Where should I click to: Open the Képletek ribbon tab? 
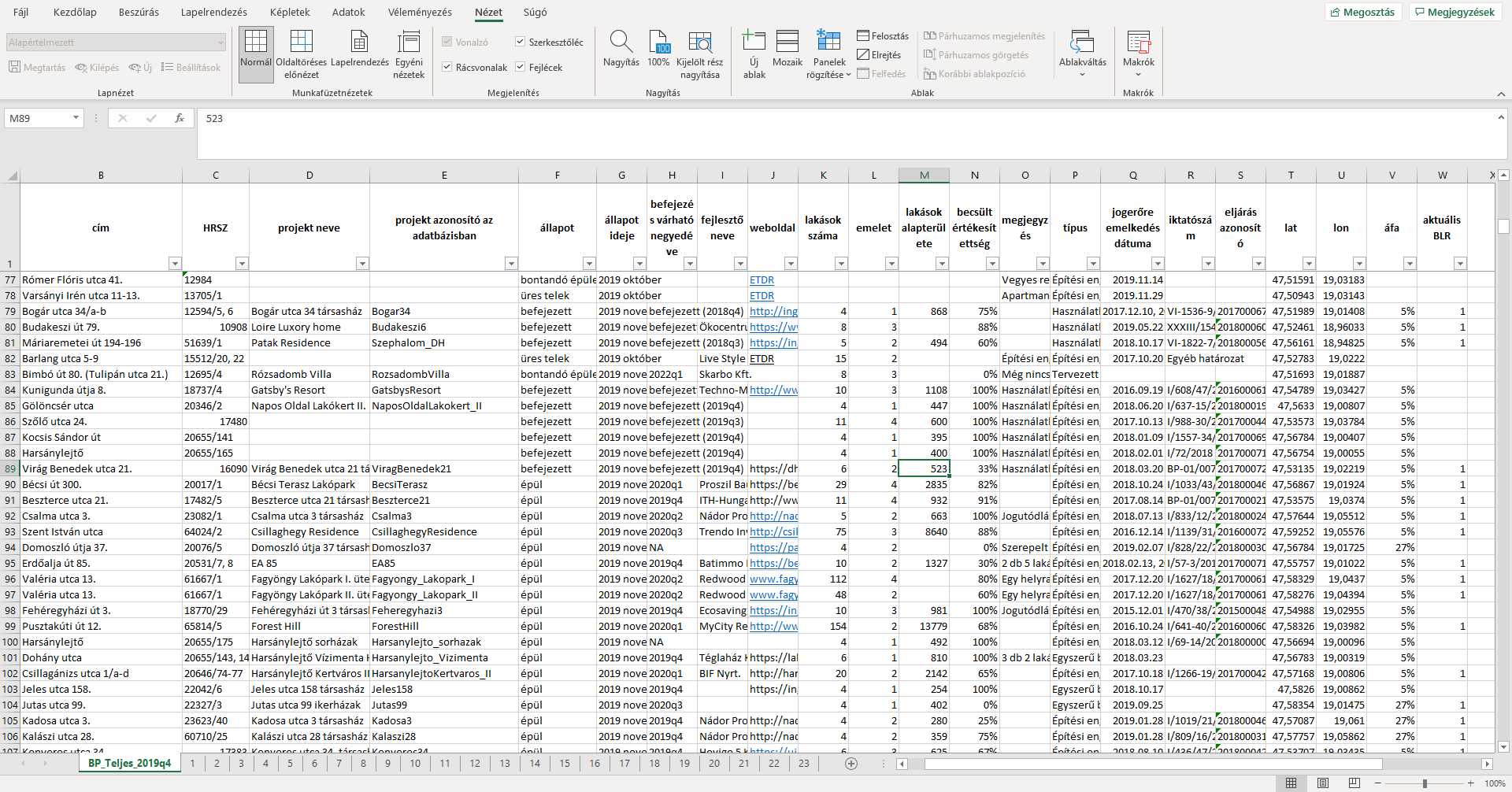point(289,12)
